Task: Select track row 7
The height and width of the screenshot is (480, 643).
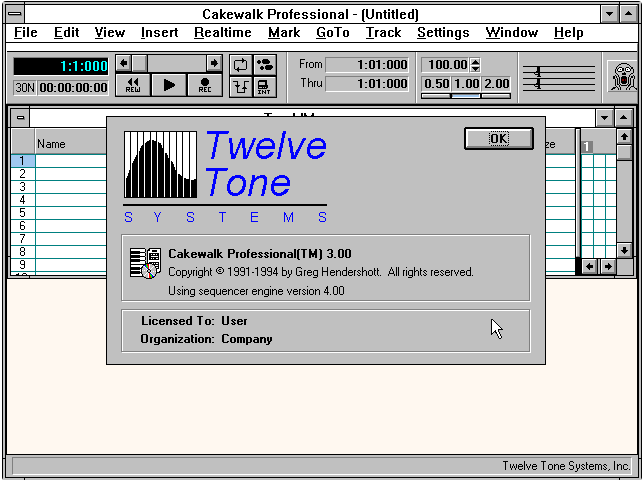Action: pyautogui.click(x=22, y=239)
